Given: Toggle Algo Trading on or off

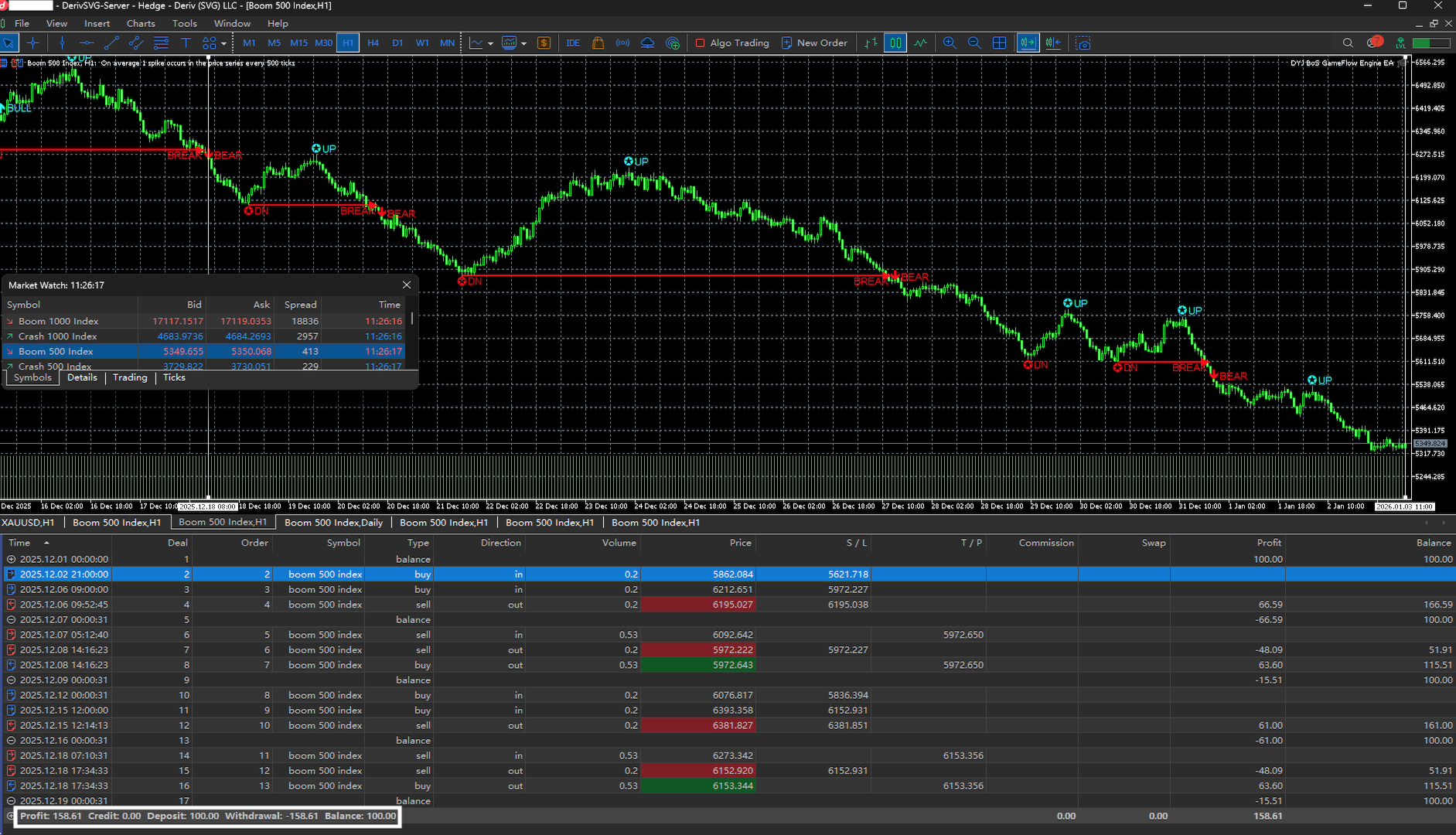Looking at the screenshot, I should click(x=732, y=43).
